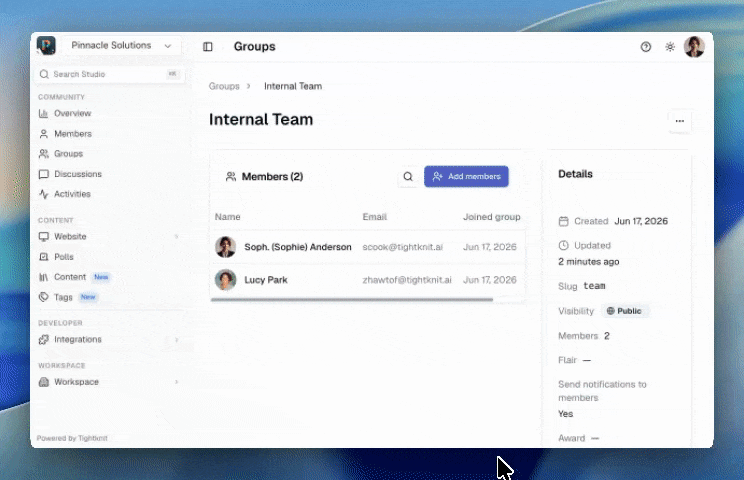Viewport: 744px width, 480px height.
Task: Click the Add members button
Action: [466, 176]
